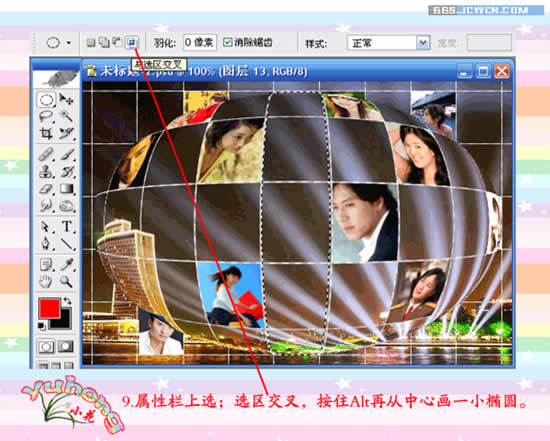Activate the Crop tool
This screenshot has width=550, height=441.
[x=46, y=133]
